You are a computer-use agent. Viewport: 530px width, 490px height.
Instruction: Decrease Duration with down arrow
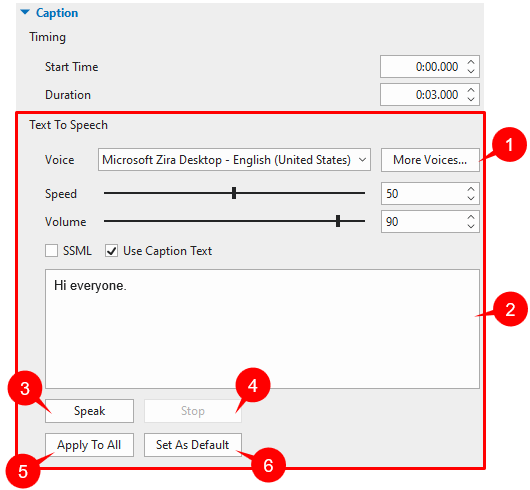tap(471, 99)
